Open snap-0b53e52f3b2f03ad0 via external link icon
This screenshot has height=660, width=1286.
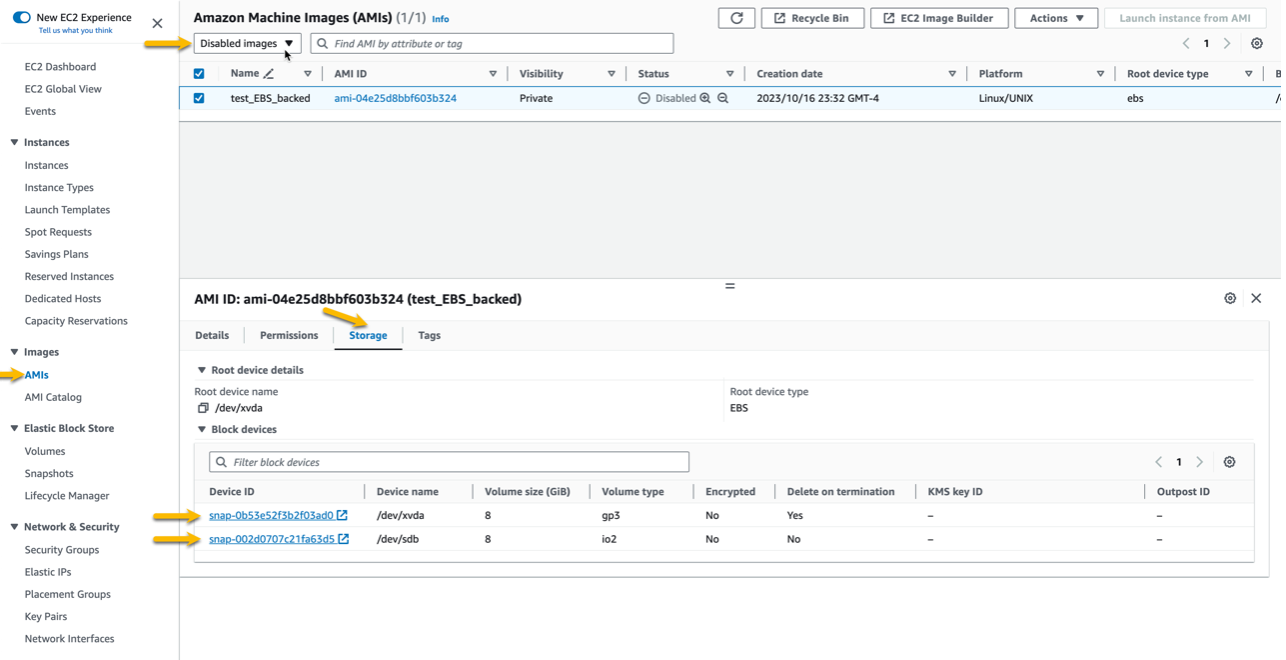click(x=343, y=515)
